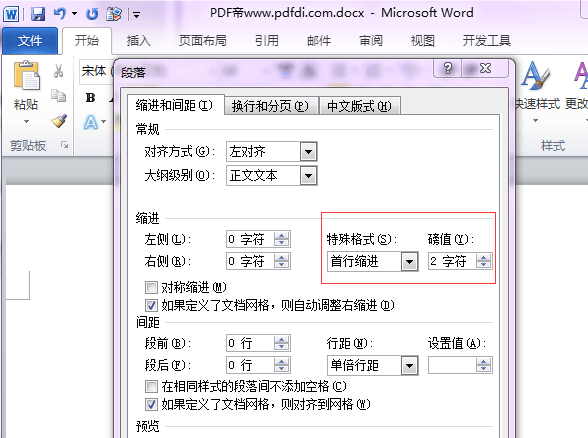The height and width of the screenshot is (438, 588).
Task: Click the Redo icon in title bar
Action: point(92,14)
